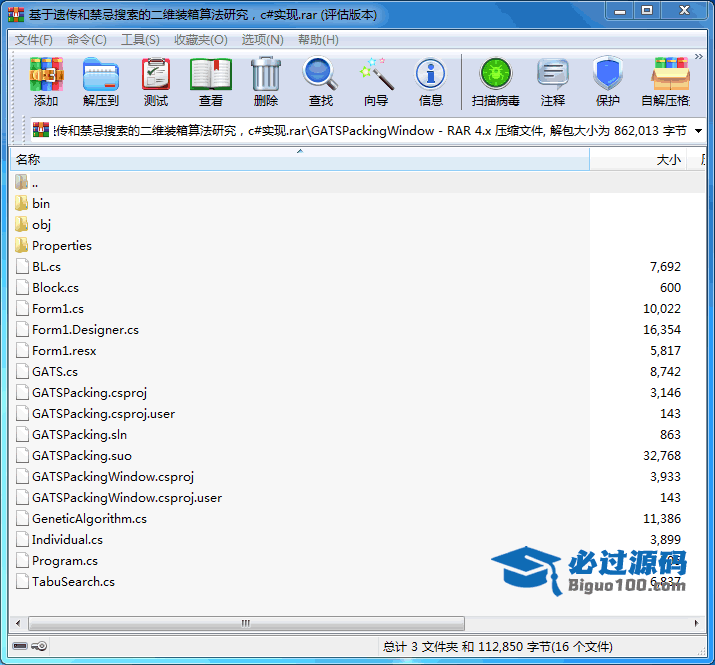
Task: Select the GATSPackingWindow.csproj.user file
Action: tap(119, 497)
